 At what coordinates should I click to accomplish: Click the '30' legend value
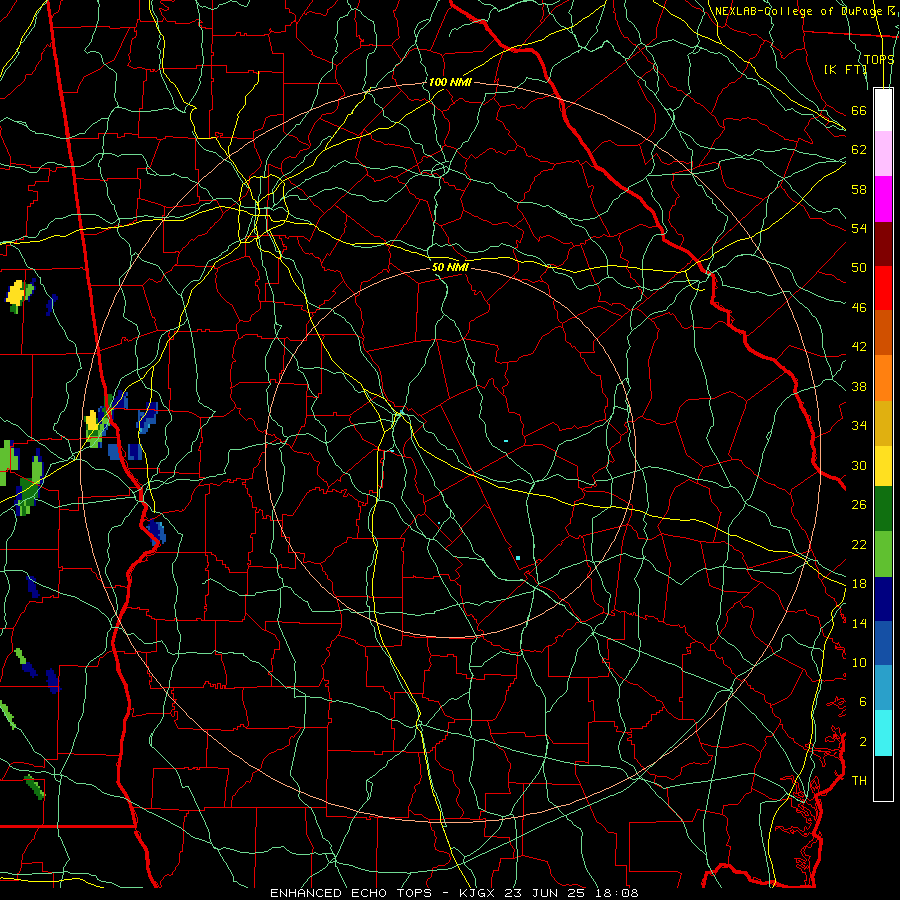pos(859,465)
